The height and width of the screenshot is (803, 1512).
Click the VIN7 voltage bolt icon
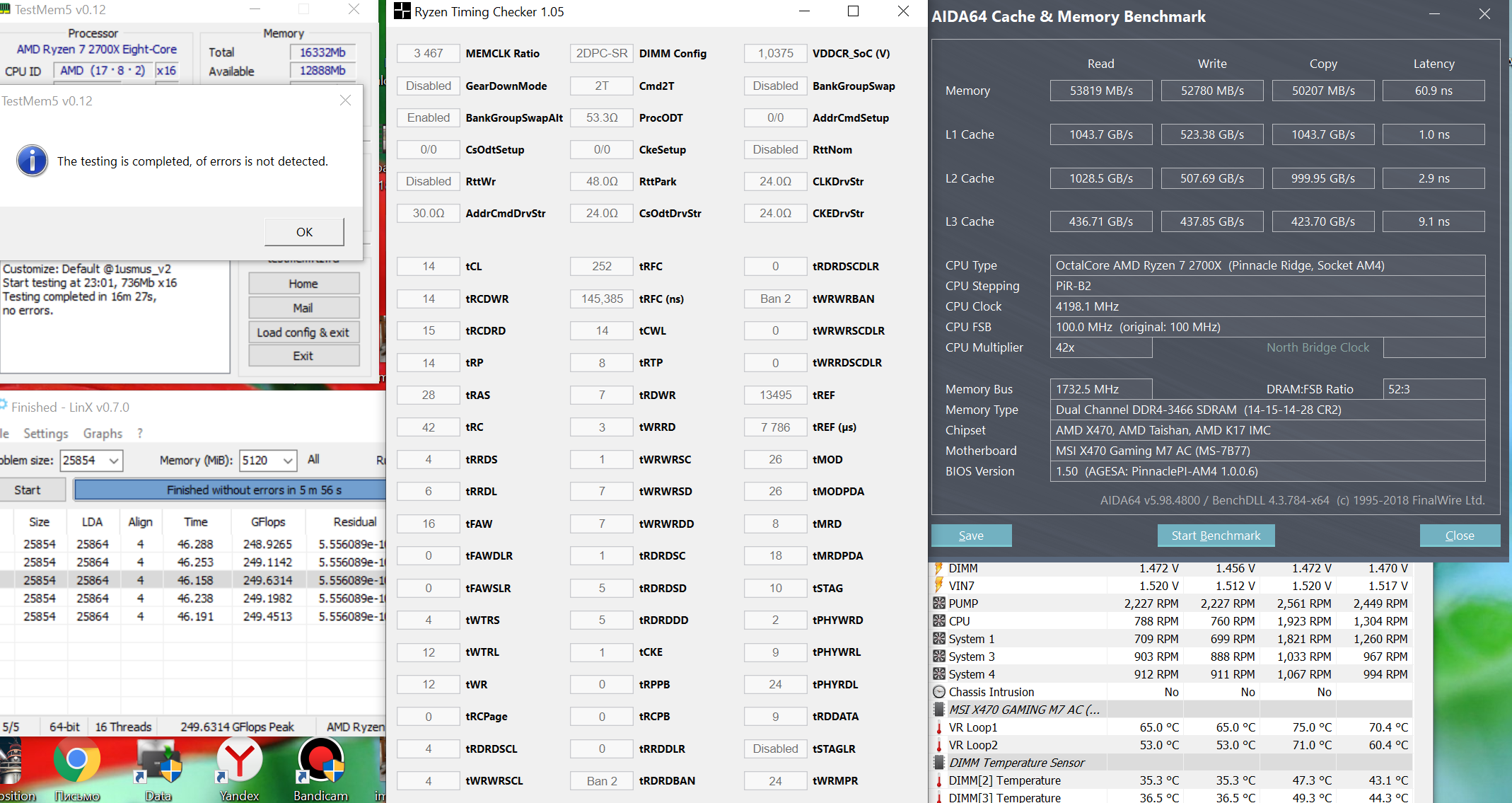click(x=939, y=586)
